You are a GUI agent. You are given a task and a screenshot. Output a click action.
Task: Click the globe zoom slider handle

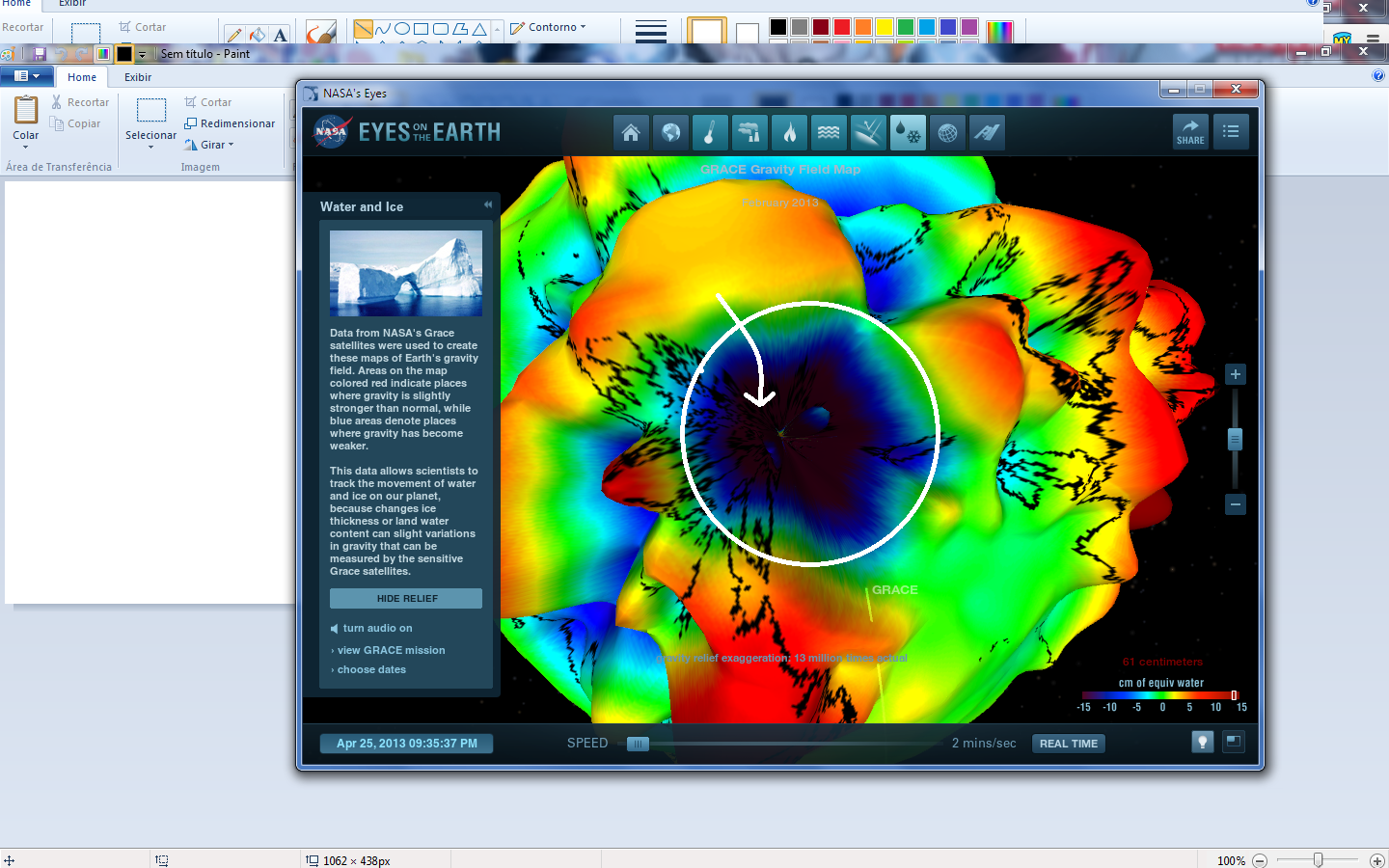[x=1235, y=440]
